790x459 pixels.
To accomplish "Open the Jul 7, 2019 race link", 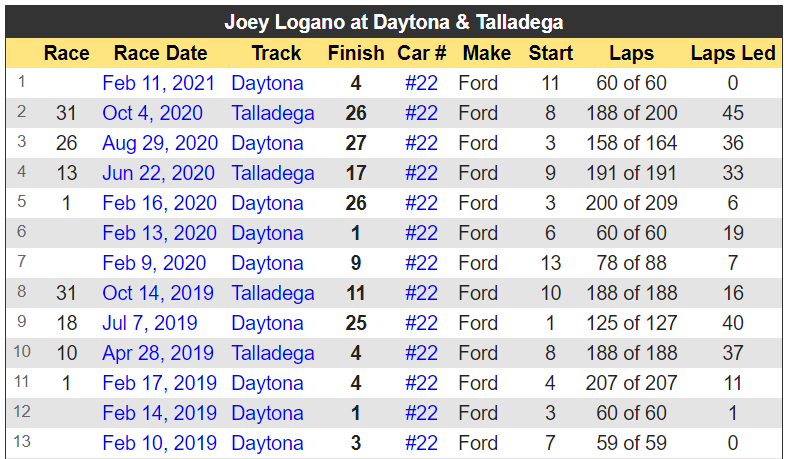I will [x=149, y=323].
